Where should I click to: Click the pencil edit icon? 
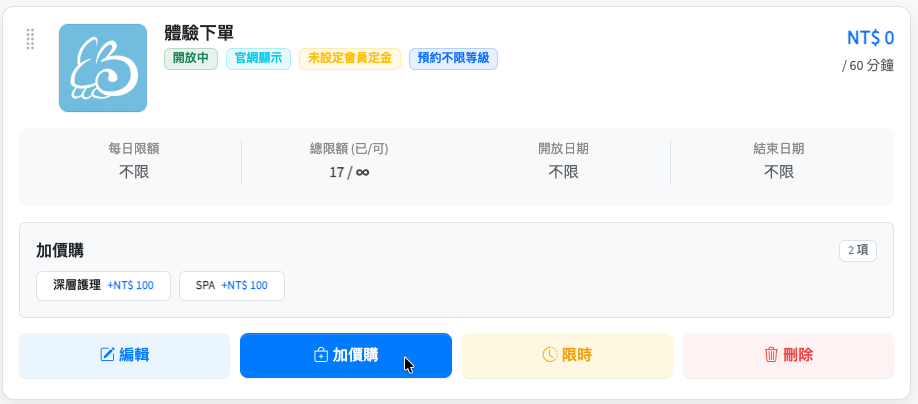108,355
